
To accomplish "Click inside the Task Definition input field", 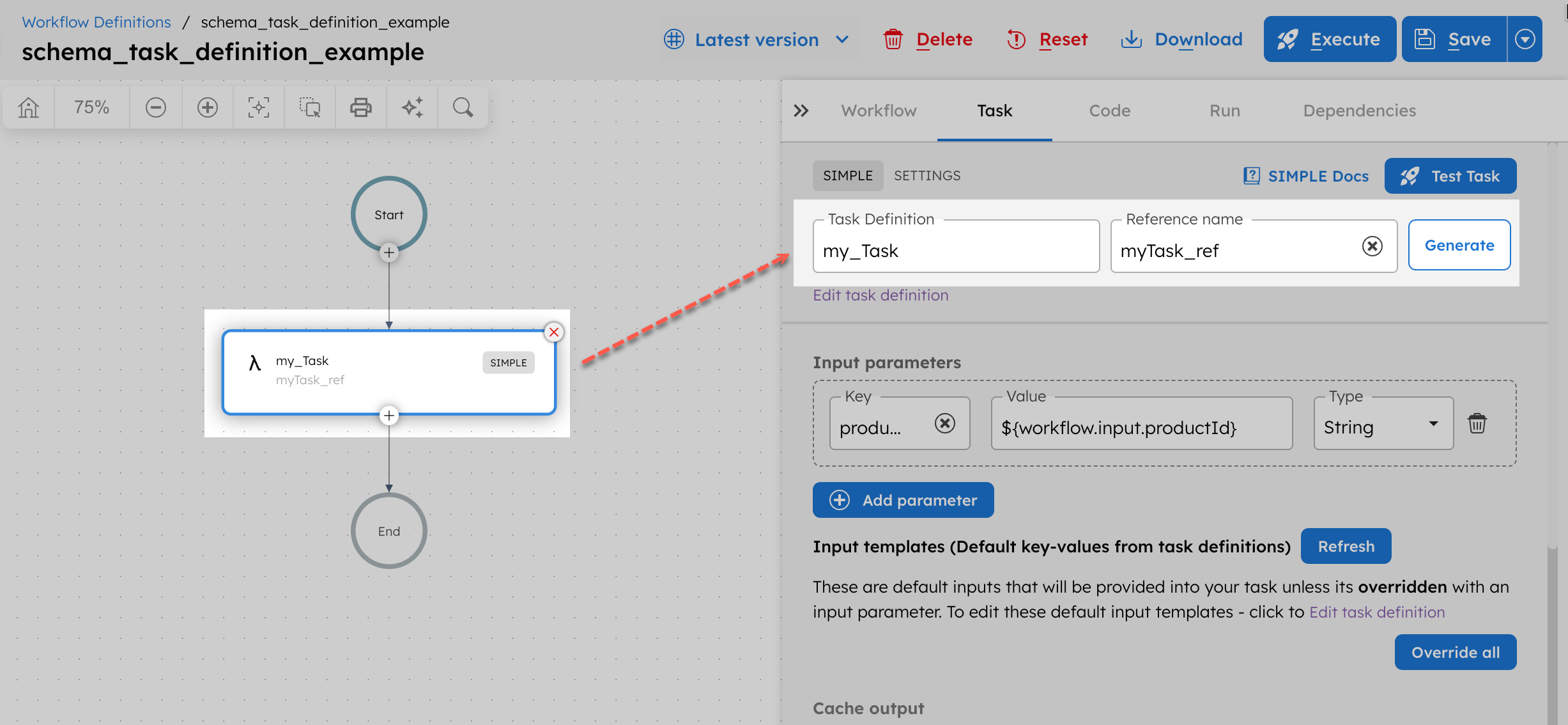I will click(x=955, y=251).
